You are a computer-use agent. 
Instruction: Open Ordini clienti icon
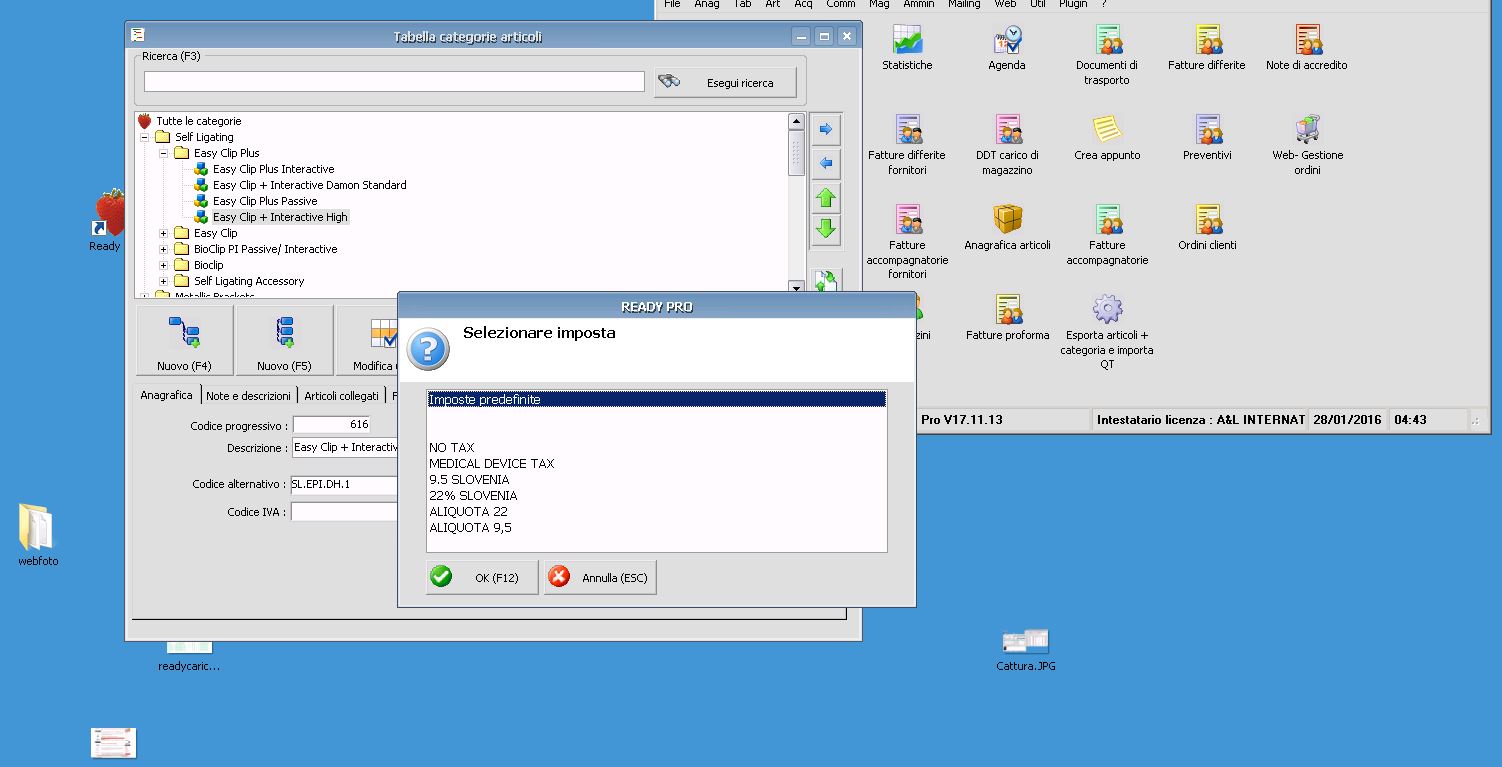pos(1207,228)
